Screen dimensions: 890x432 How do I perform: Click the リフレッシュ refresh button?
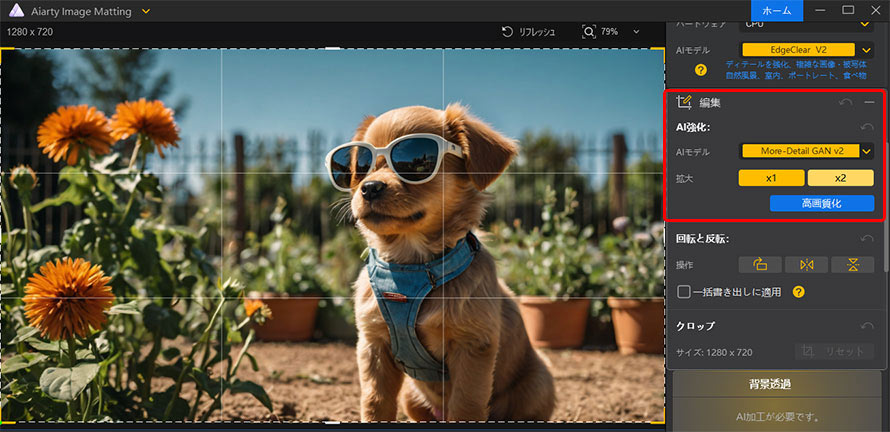[x=528, y=32]
